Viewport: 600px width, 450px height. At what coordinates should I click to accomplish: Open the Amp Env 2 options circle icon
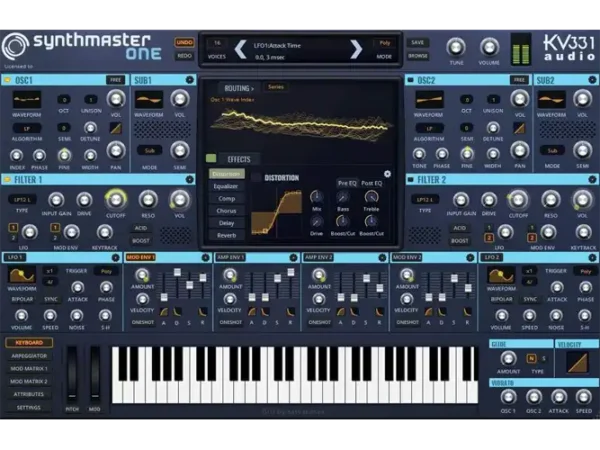(382, 258)
